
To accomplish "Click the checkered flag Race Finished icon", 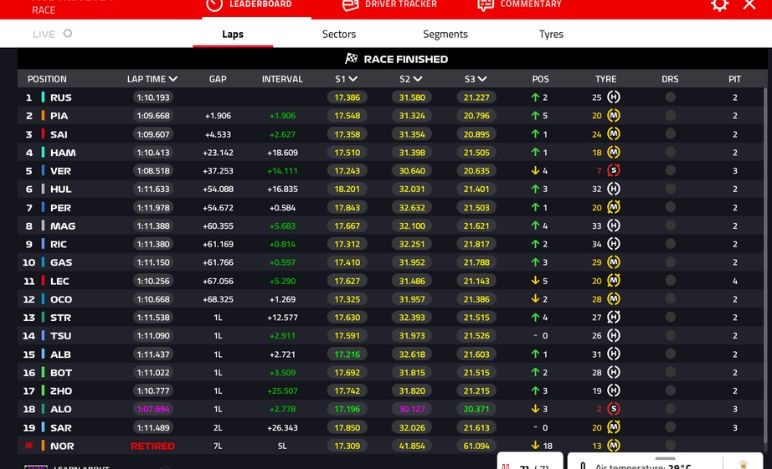I will (x=351, y=59).
